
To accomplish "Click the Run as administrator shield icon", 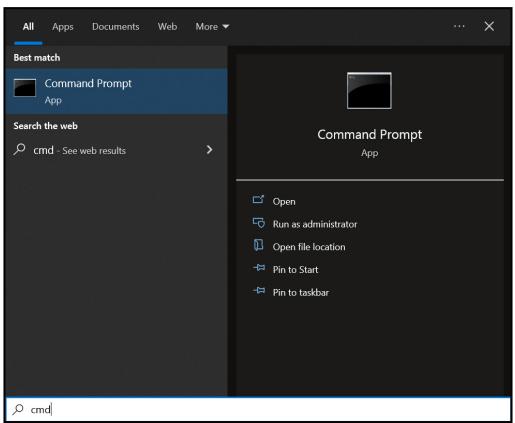I will [x=258, y=223].
